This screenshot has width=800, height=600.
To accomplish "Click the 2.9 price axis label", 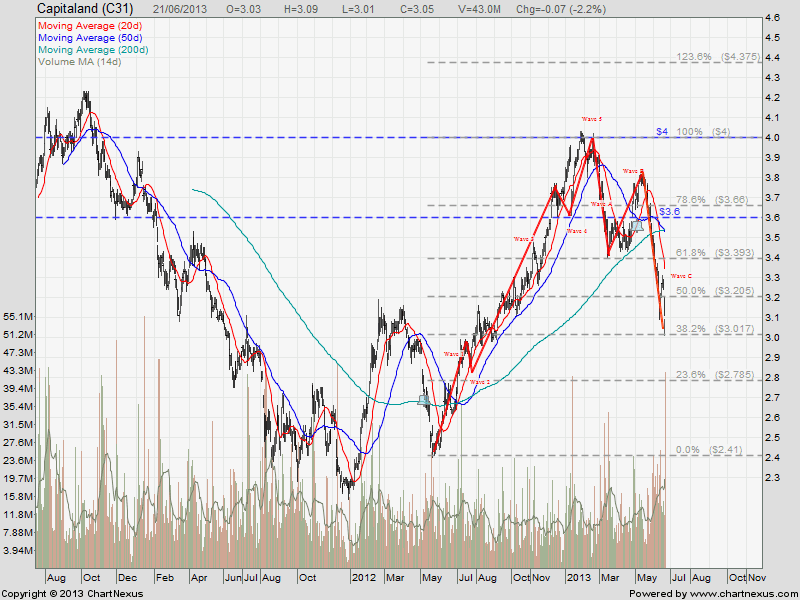I will tap(772, 358).
